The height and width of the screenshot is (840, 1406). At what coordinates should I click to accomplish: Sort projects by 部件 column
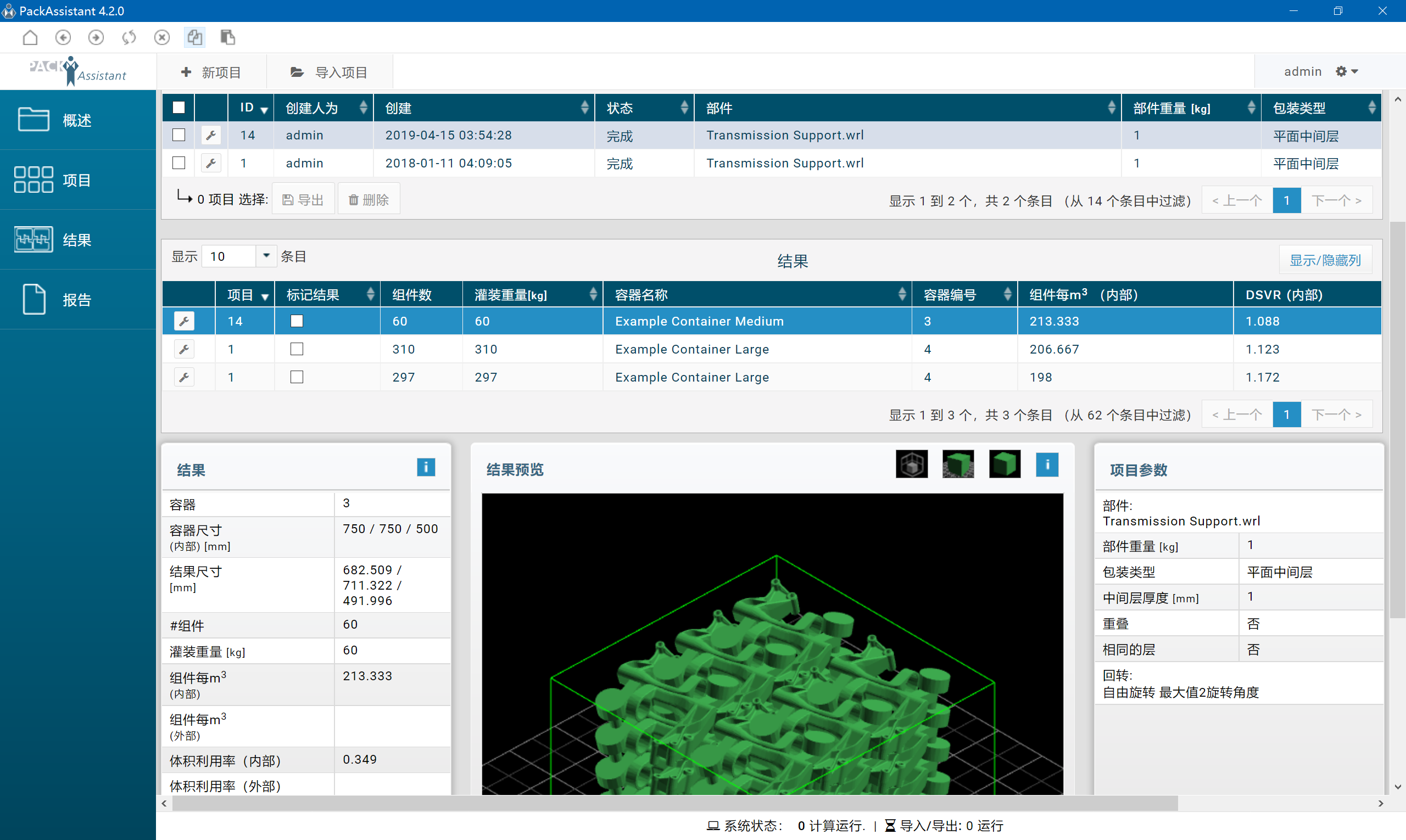(908, 108)
